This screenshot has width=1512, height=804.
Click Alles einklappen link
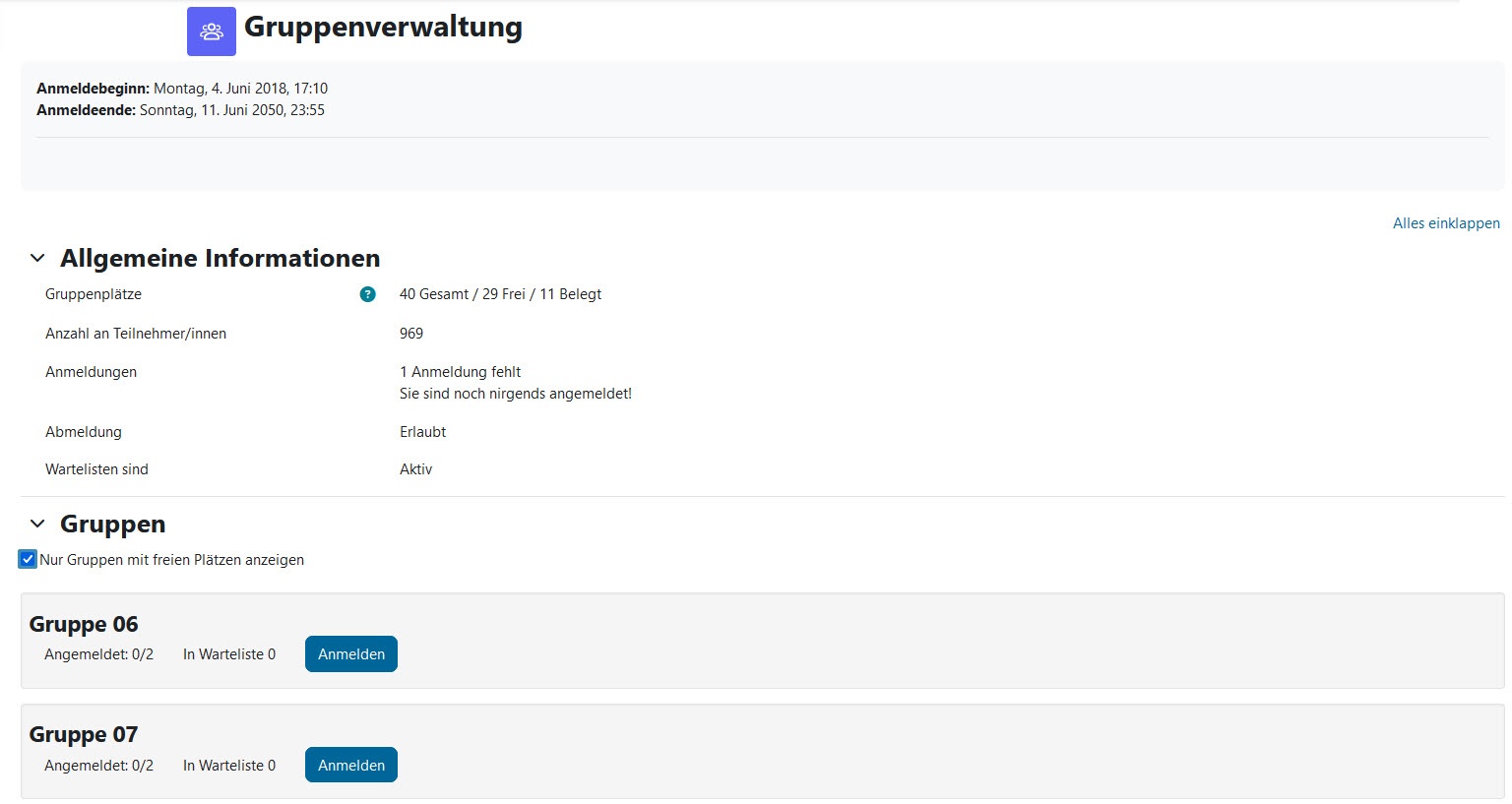pos(1446,223)
